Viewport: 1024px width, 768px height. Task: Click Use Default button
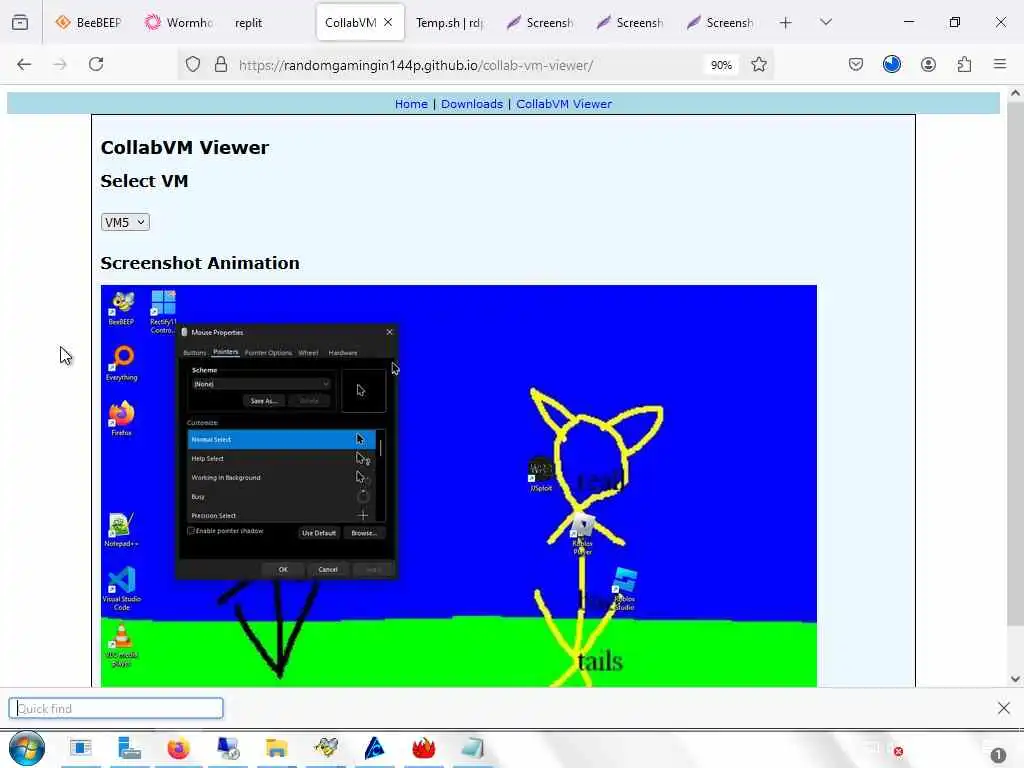[x=319, y=533]
